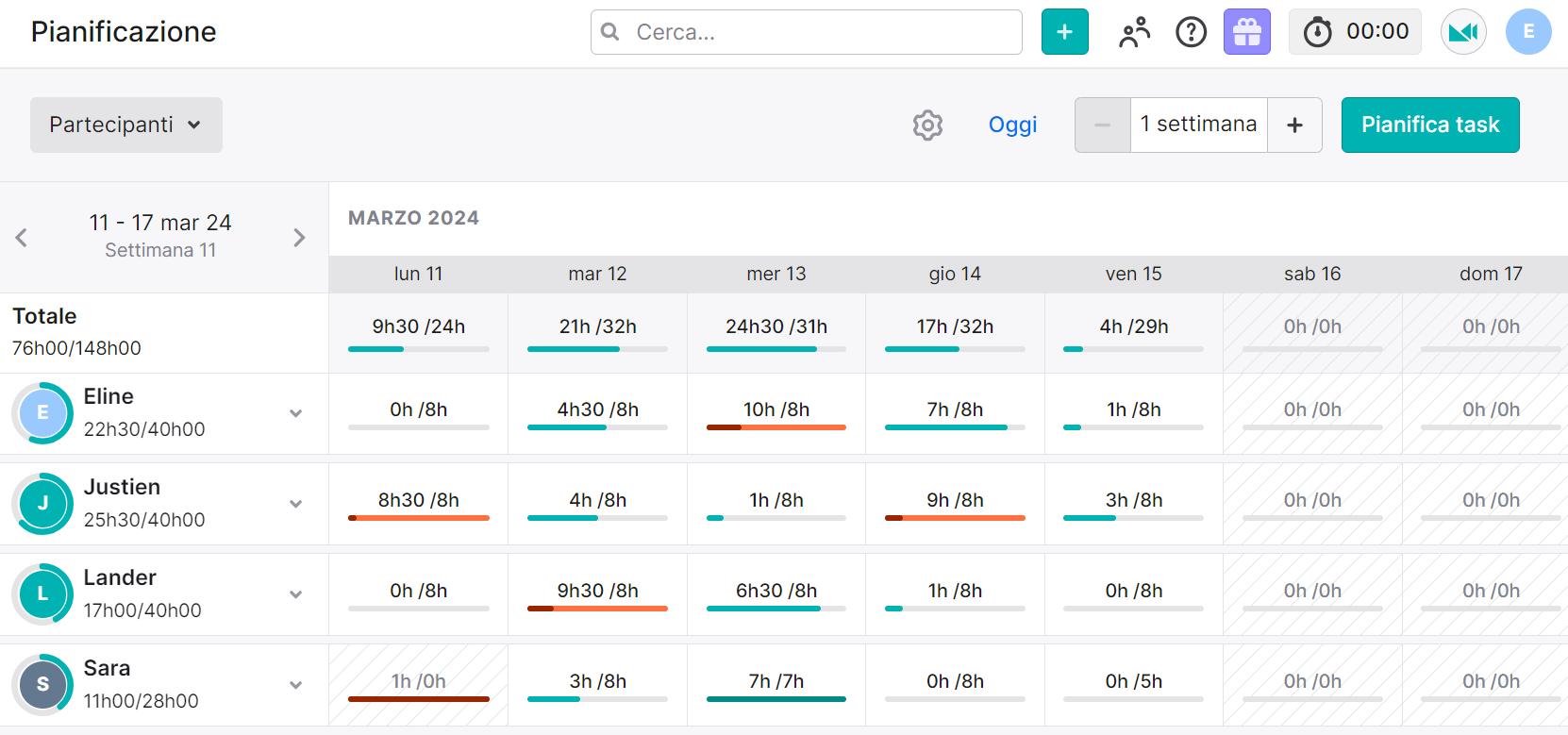
Task: Decrease weeks with minus button
Action: [x=1102, y=125]
